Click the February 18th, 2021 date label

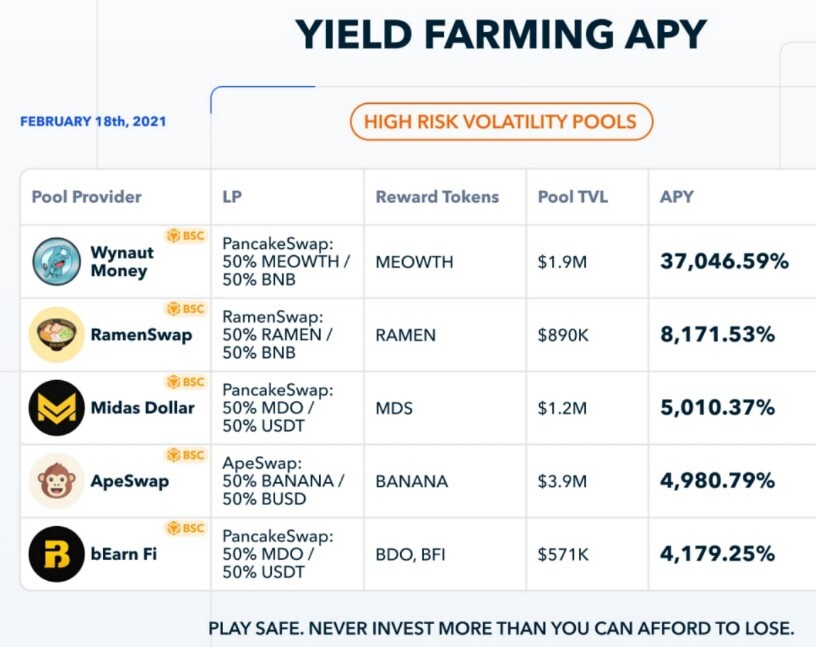click(x=93, y=121)
